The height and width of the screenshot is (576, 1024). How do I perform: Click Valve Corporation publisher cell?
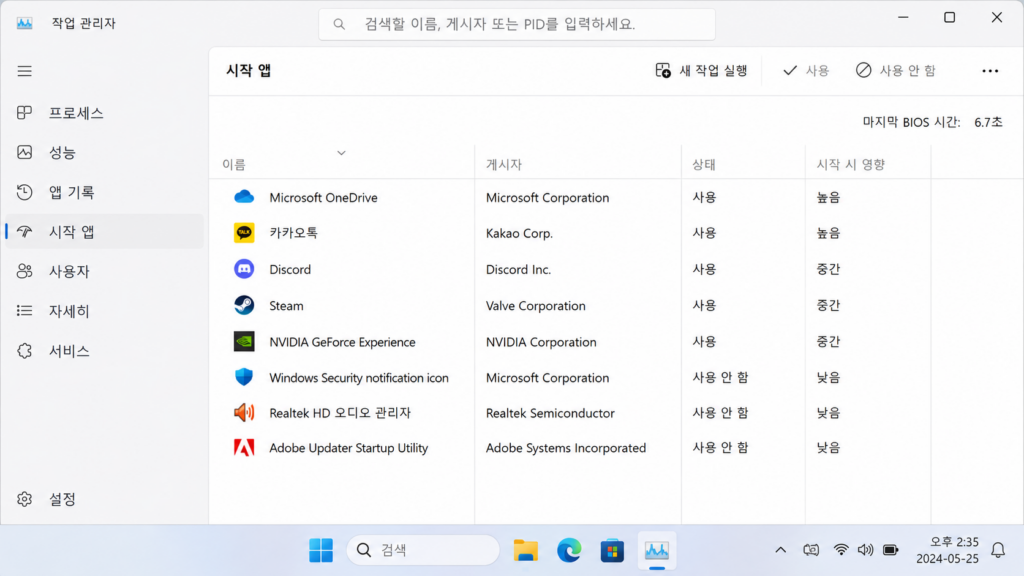click(x=536, y=306)
